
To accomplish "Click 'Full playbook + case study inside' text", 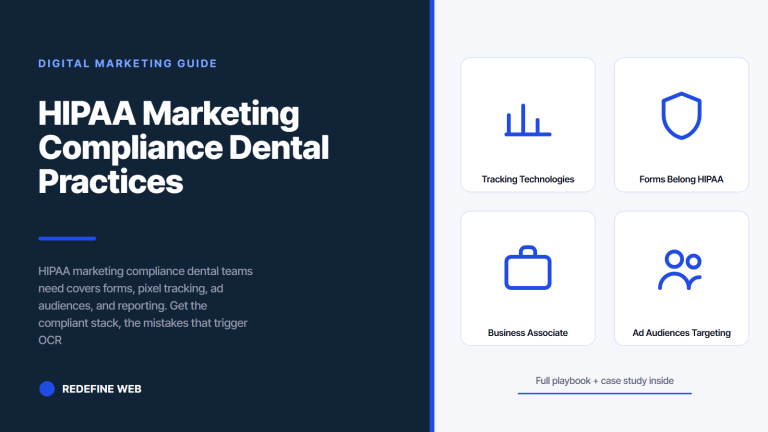I will pyautogui.click(x=604, y=381).
